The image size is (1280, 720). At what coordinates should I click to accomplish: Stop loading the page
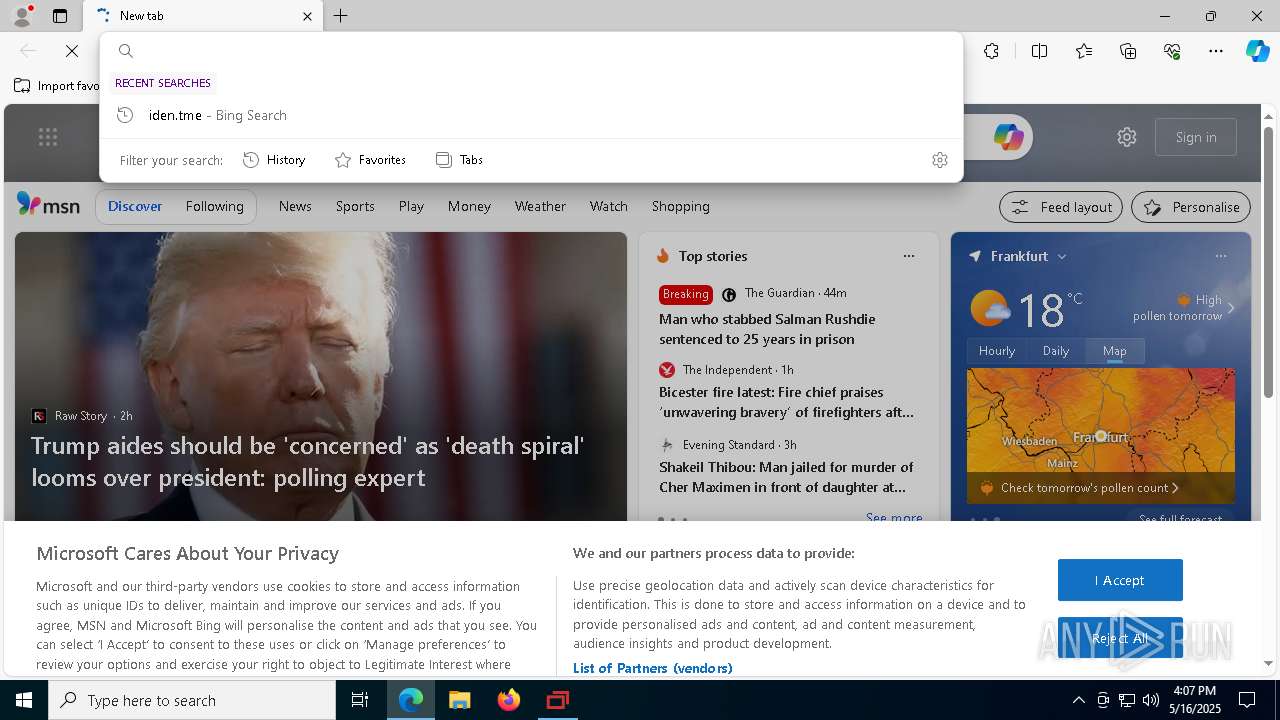tap(72, 51)
